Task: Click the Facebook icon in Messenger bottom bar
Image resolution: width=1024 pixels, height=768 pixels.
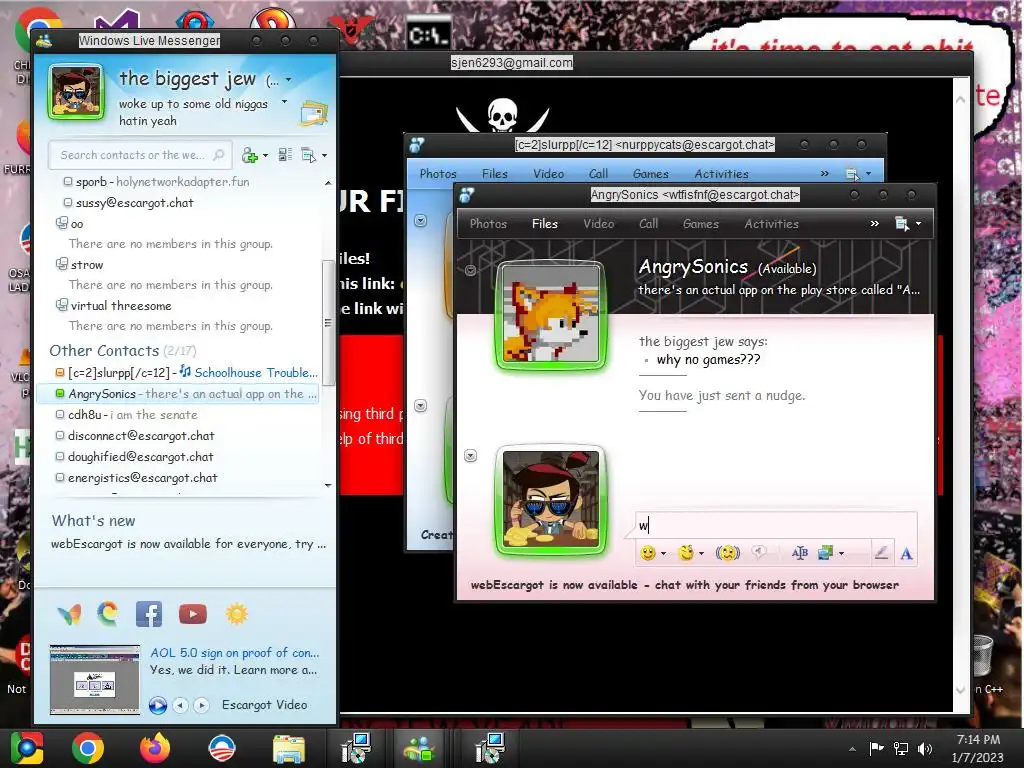Action: pos(149,614)
